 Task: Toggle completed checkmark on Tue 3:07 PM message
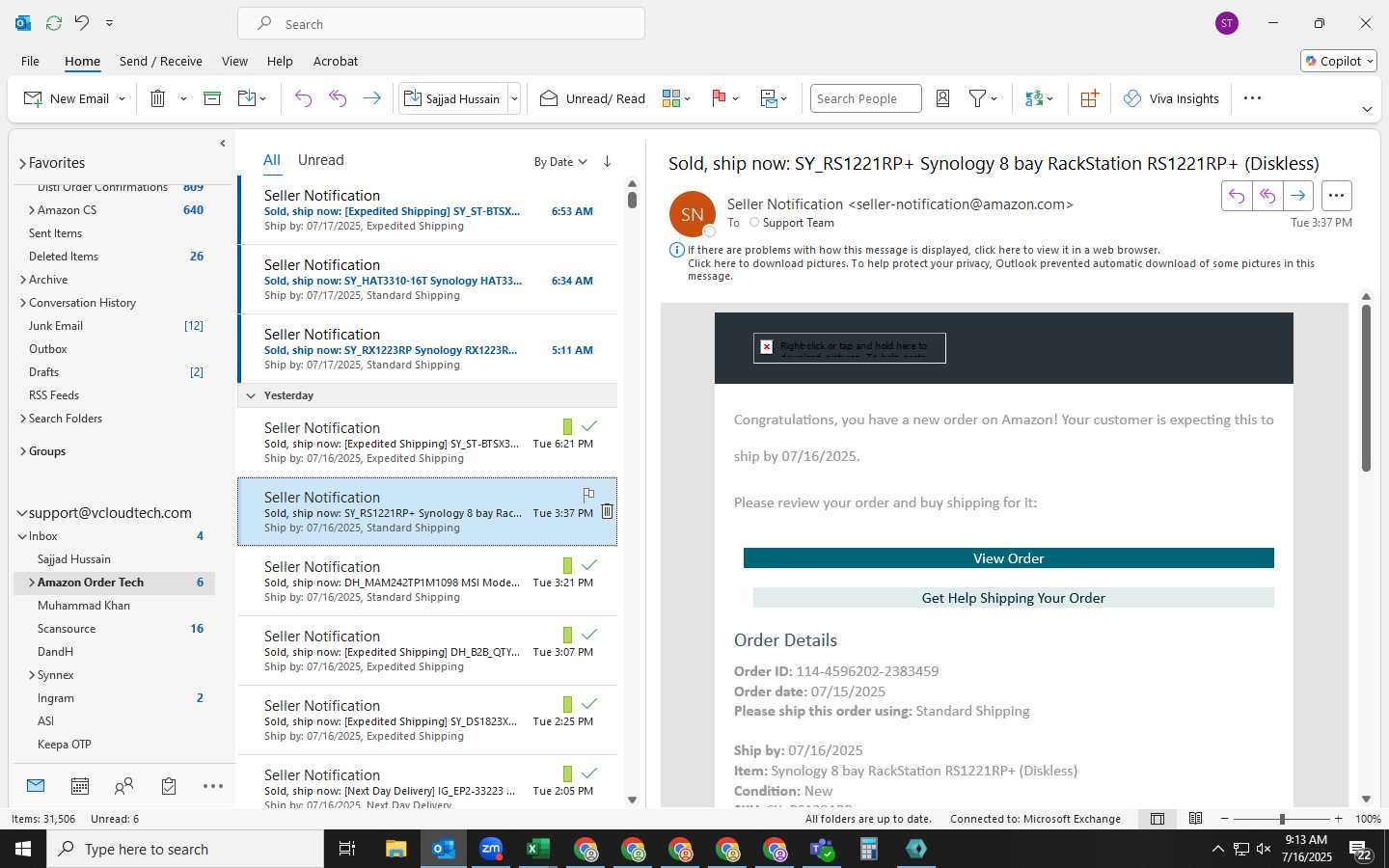(x=589, y=634)
